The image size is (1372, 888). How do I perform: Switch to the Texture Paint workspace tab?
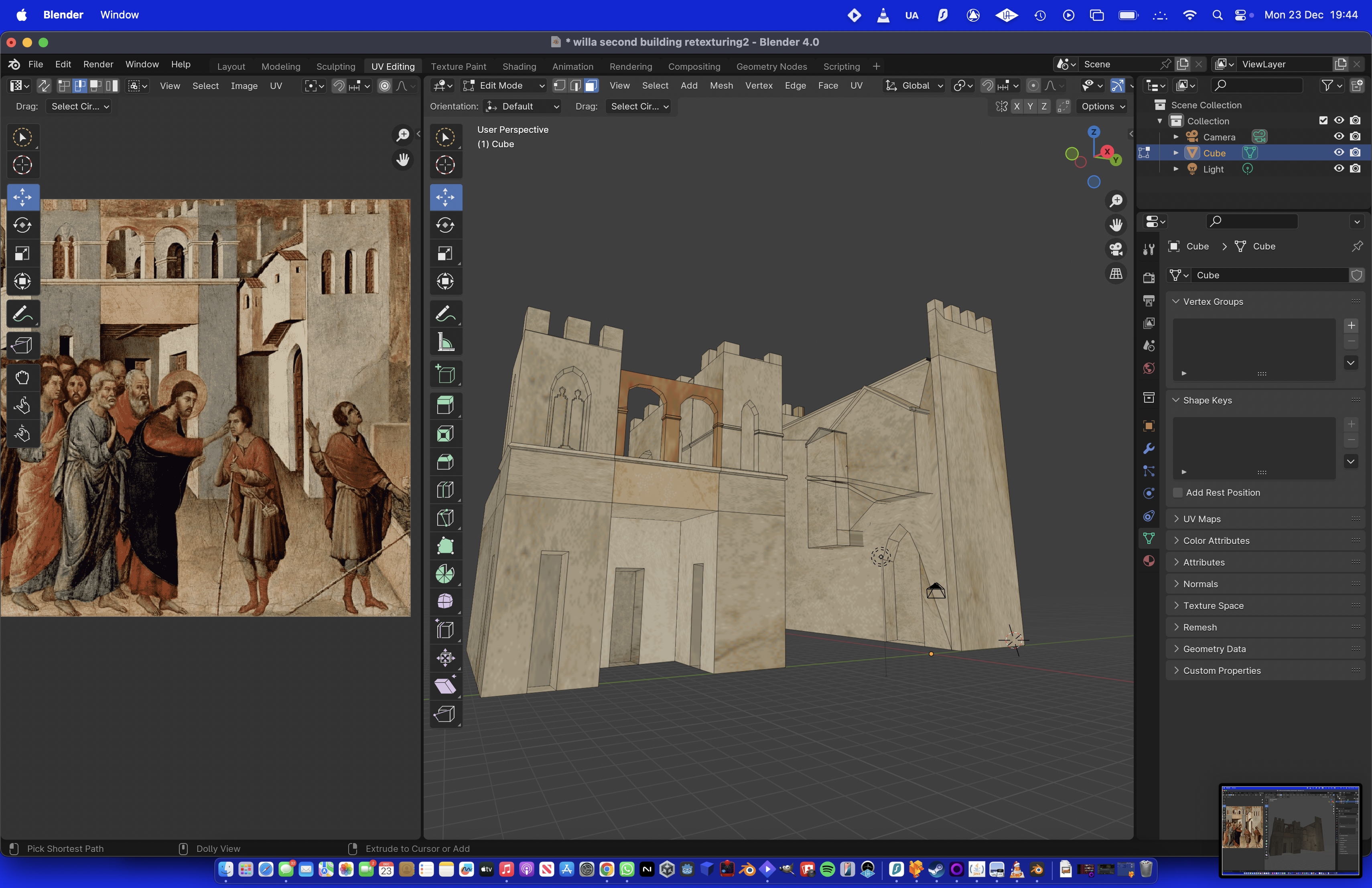click(458, 66)
